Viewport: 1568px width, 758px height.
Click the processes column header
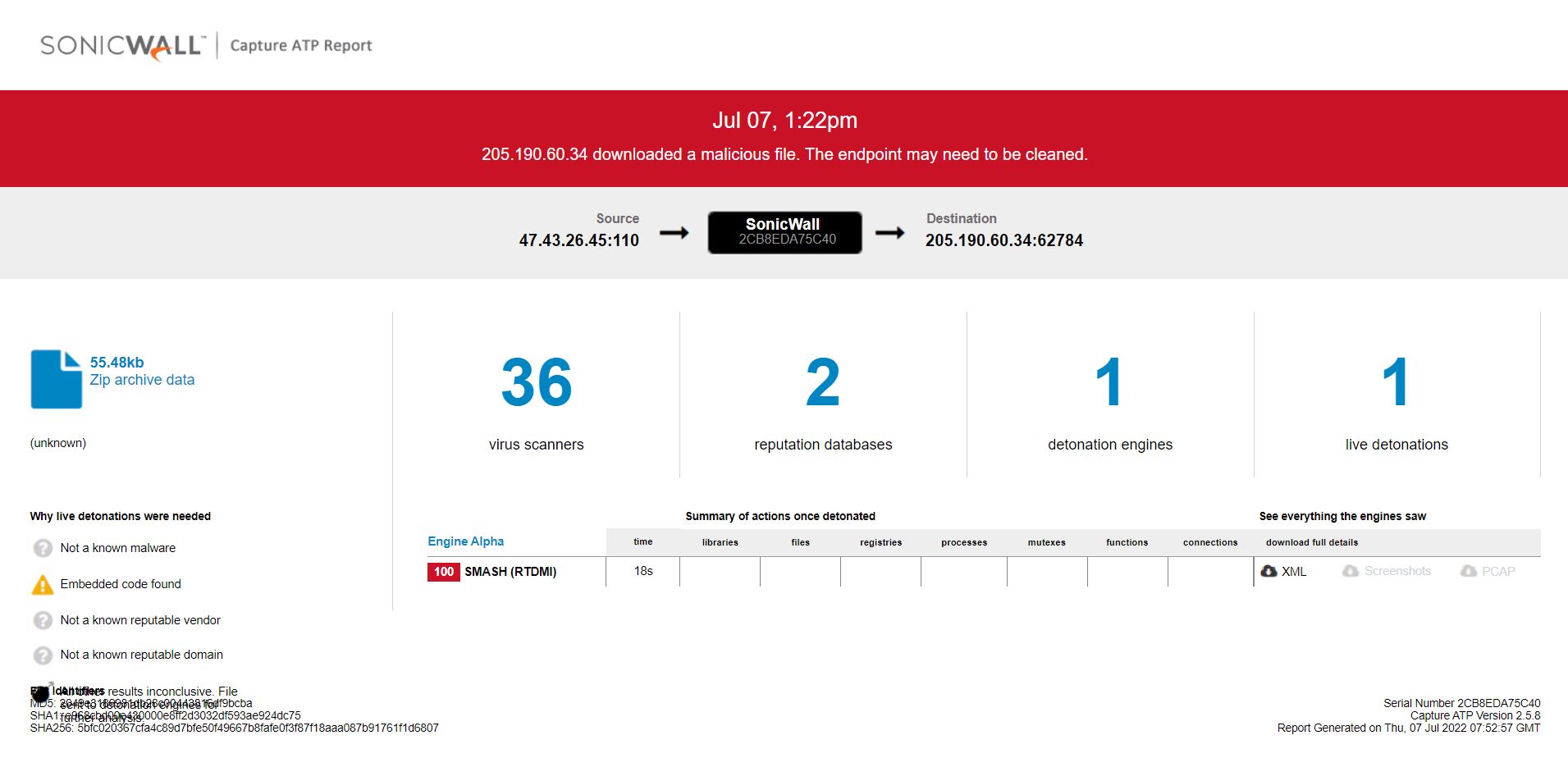[x=964, y=542]
